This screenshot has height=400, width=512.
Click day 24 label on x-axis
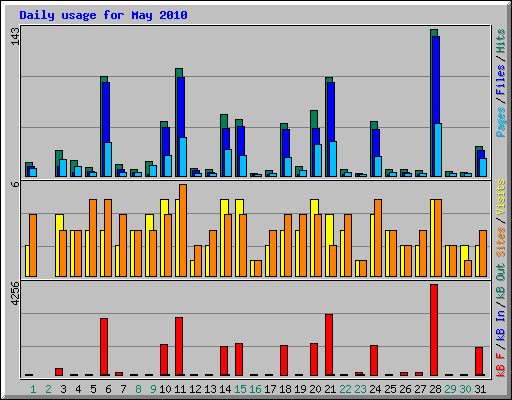375,389
